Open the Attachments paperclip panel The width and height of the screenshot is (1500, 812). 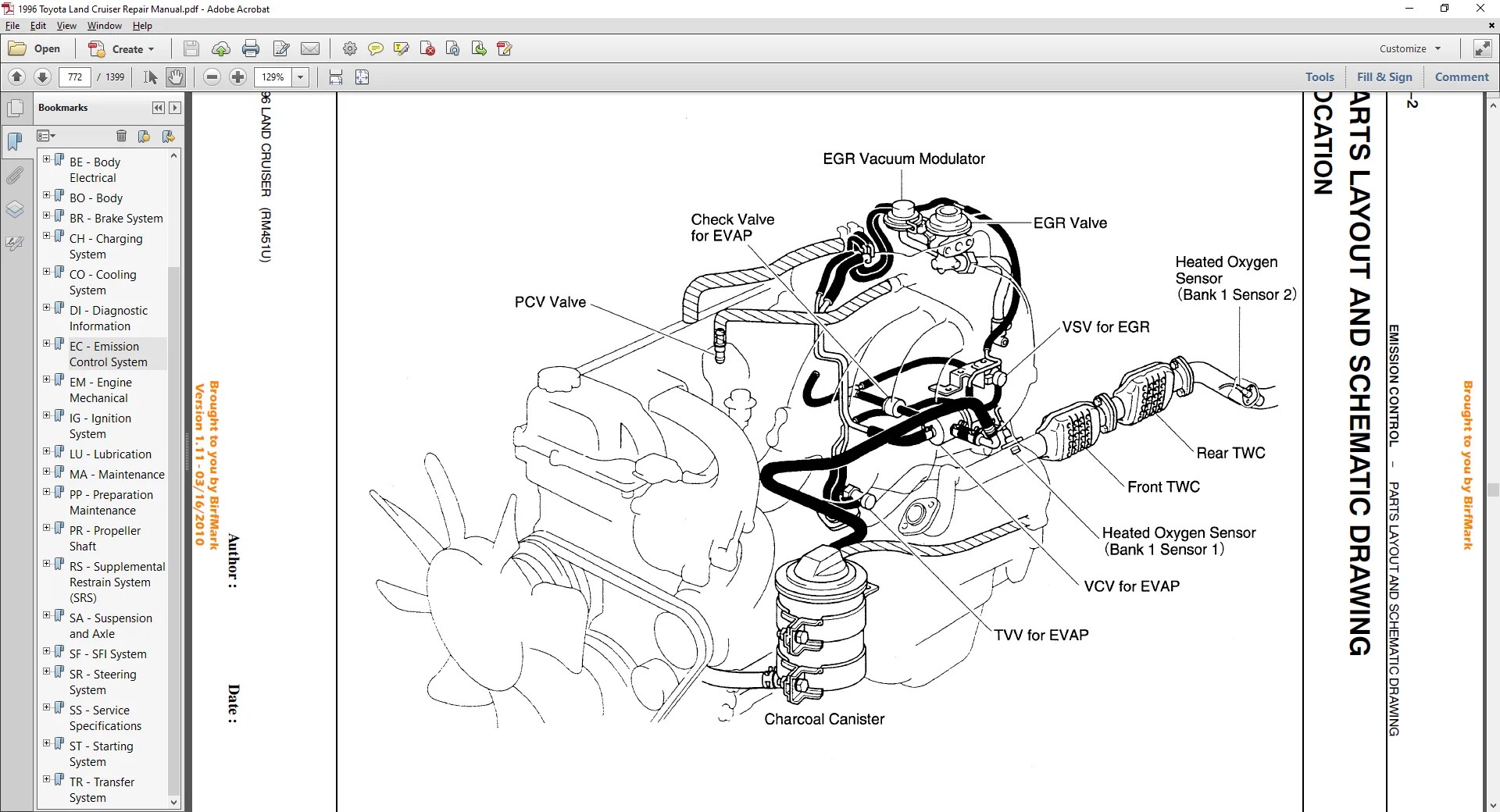(16, 176)
